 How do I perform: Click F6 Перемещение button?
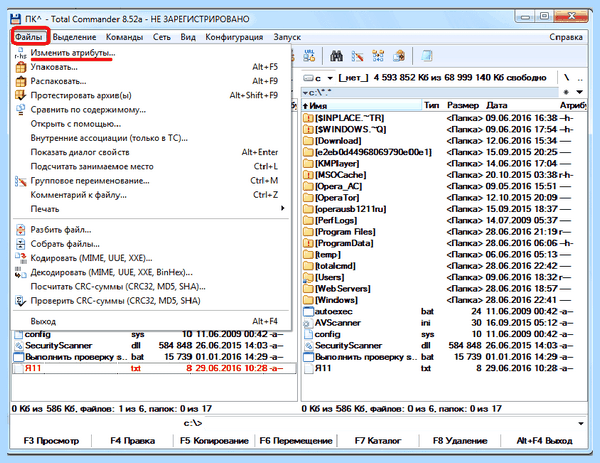pyautogui.click(x=296, y=441)
